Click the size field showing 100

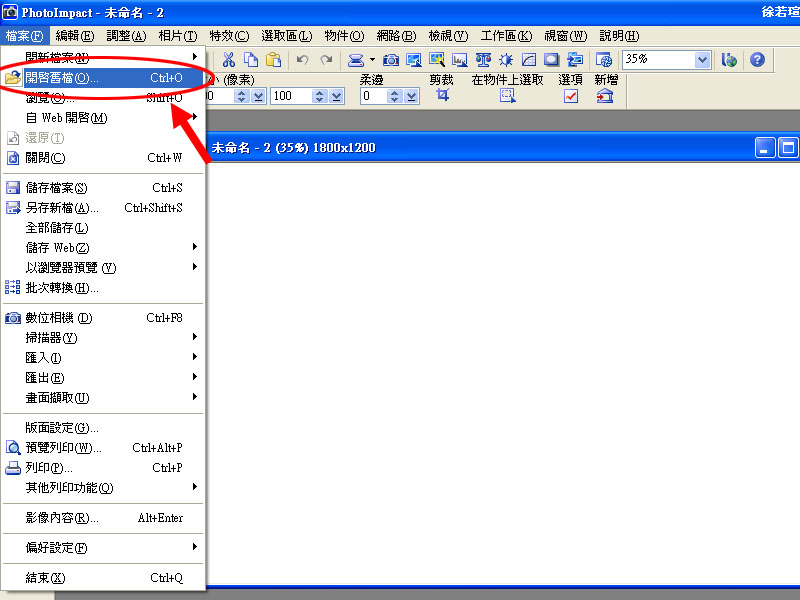point(290,96)
